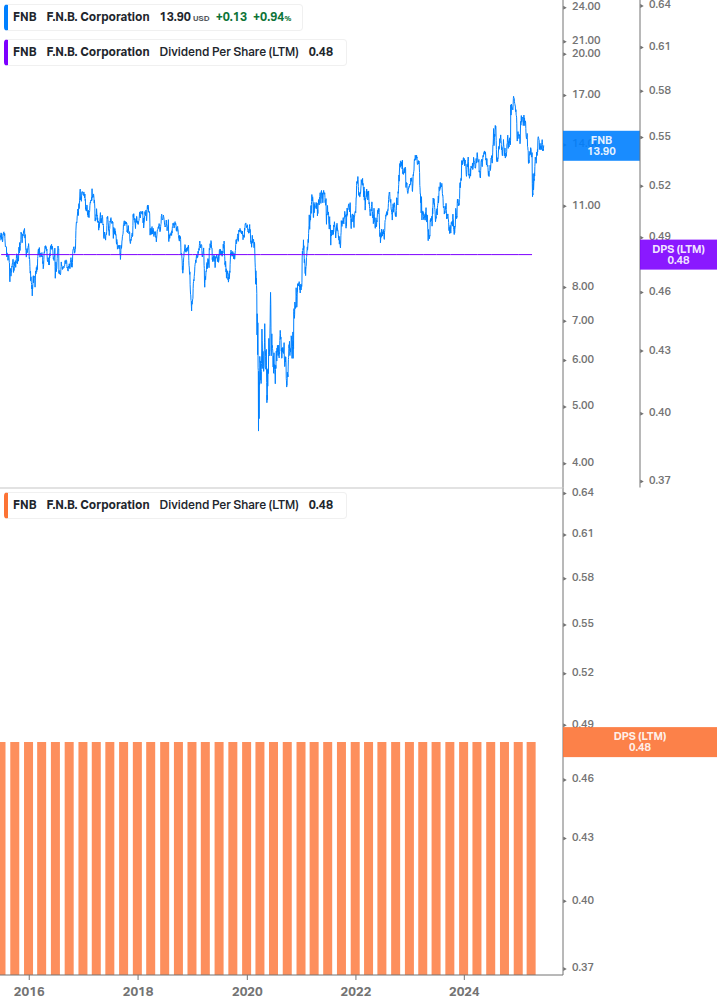Screen dimensions: 717x1005
Task: Click the purple horizontal dividend line
Action: pos(266,254)
